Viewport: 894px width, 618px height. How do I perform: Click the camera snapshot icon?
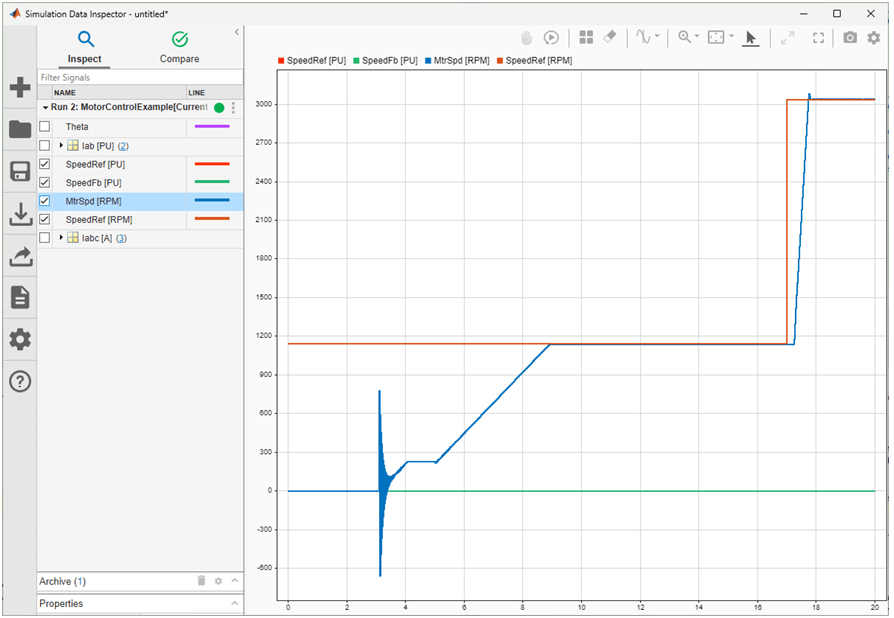(x=849, y=37)
